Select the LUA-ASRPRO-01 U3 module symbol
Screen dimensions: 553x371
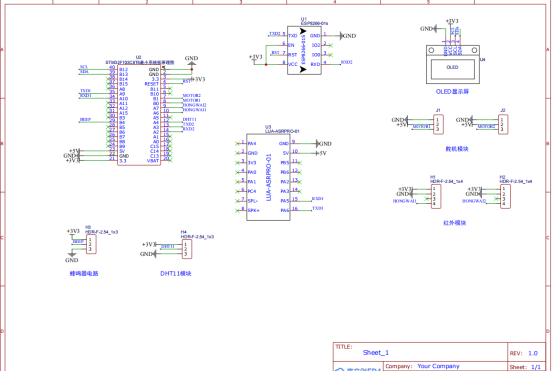pyautogui.click(x=268, y=177)
